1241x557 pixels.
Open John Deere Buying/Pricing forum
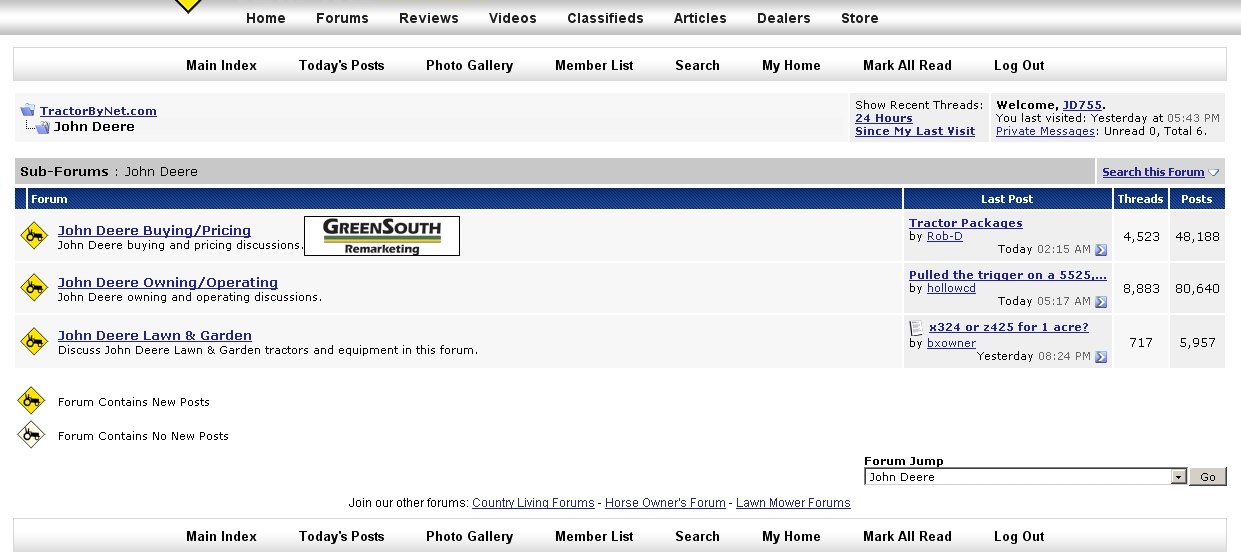pos(154,230)
